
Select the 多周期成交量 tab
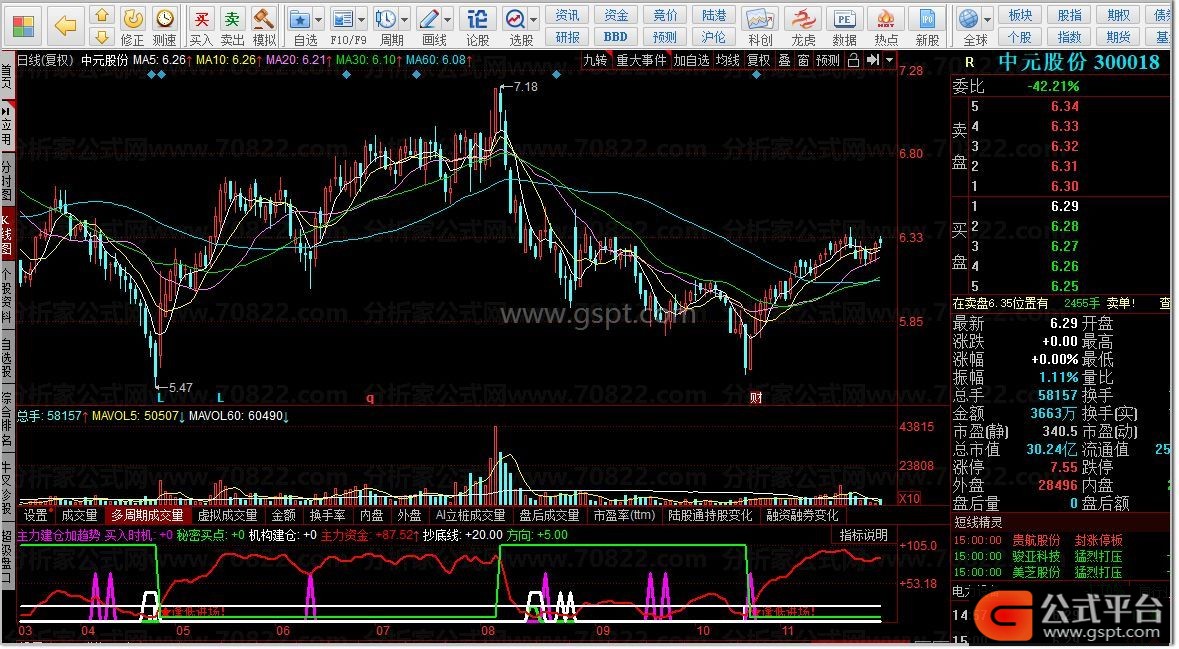[147, 516]
